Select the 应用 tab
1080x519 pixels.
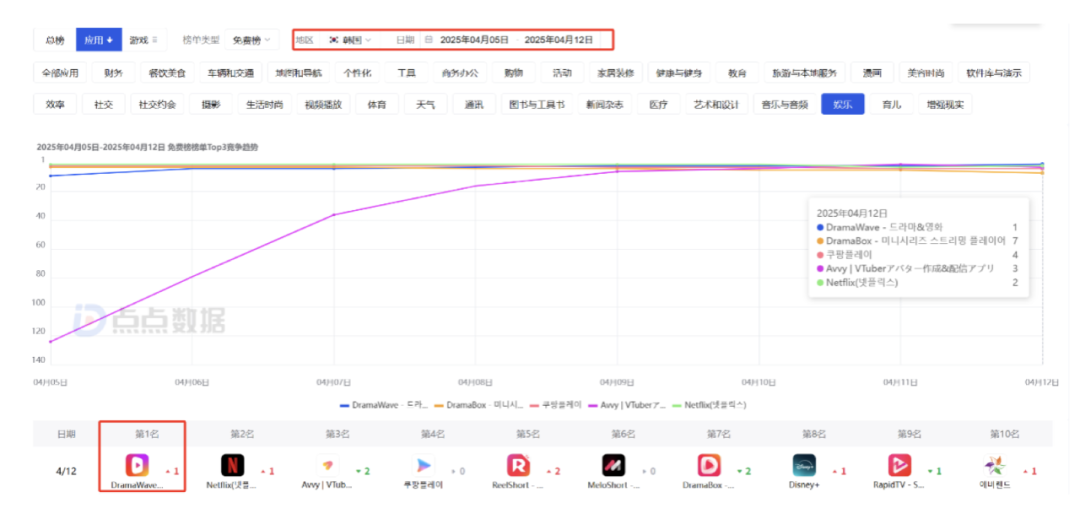[x=98, y=40]
